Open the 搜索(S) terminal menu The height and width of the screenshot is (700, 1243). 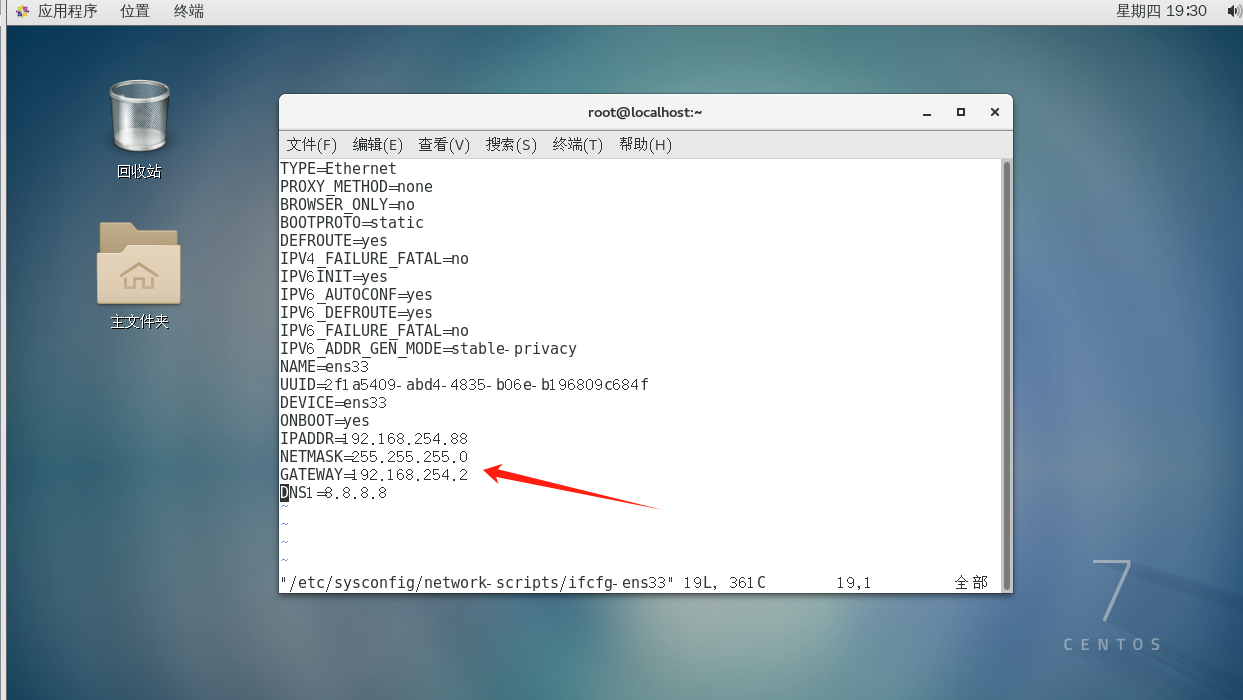click(511, 145)
